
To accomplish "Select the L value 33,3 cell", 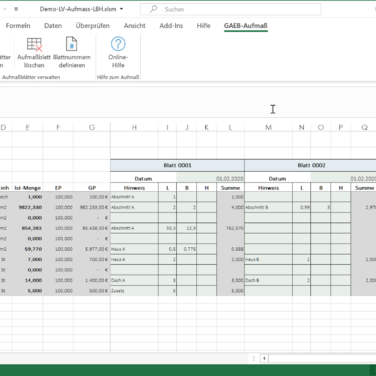I will [167, 228].
